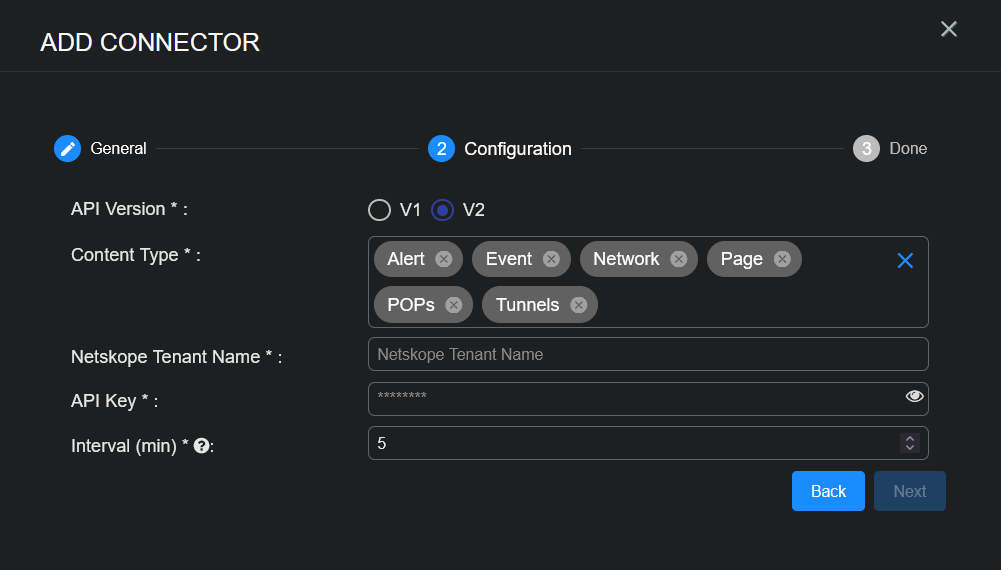Click the Interval help question mark icon
The width and height of the screenshot is (1001, 570).
pyautogui.click(x=201, y=446)
